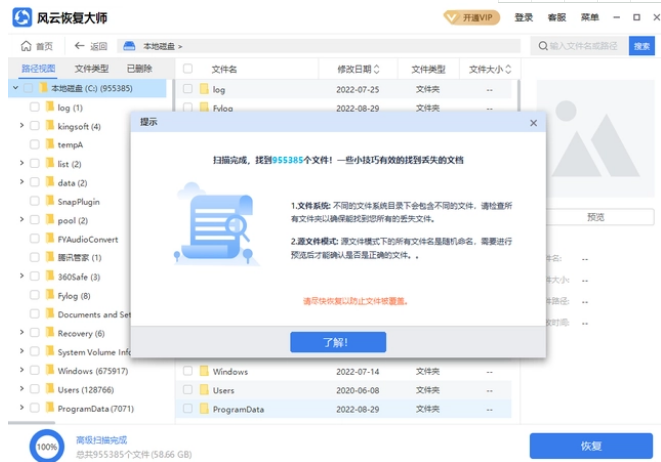This screenshot has width=661, height=462.
Task: Check the log (1) tree checkbox
Action: 35,107
